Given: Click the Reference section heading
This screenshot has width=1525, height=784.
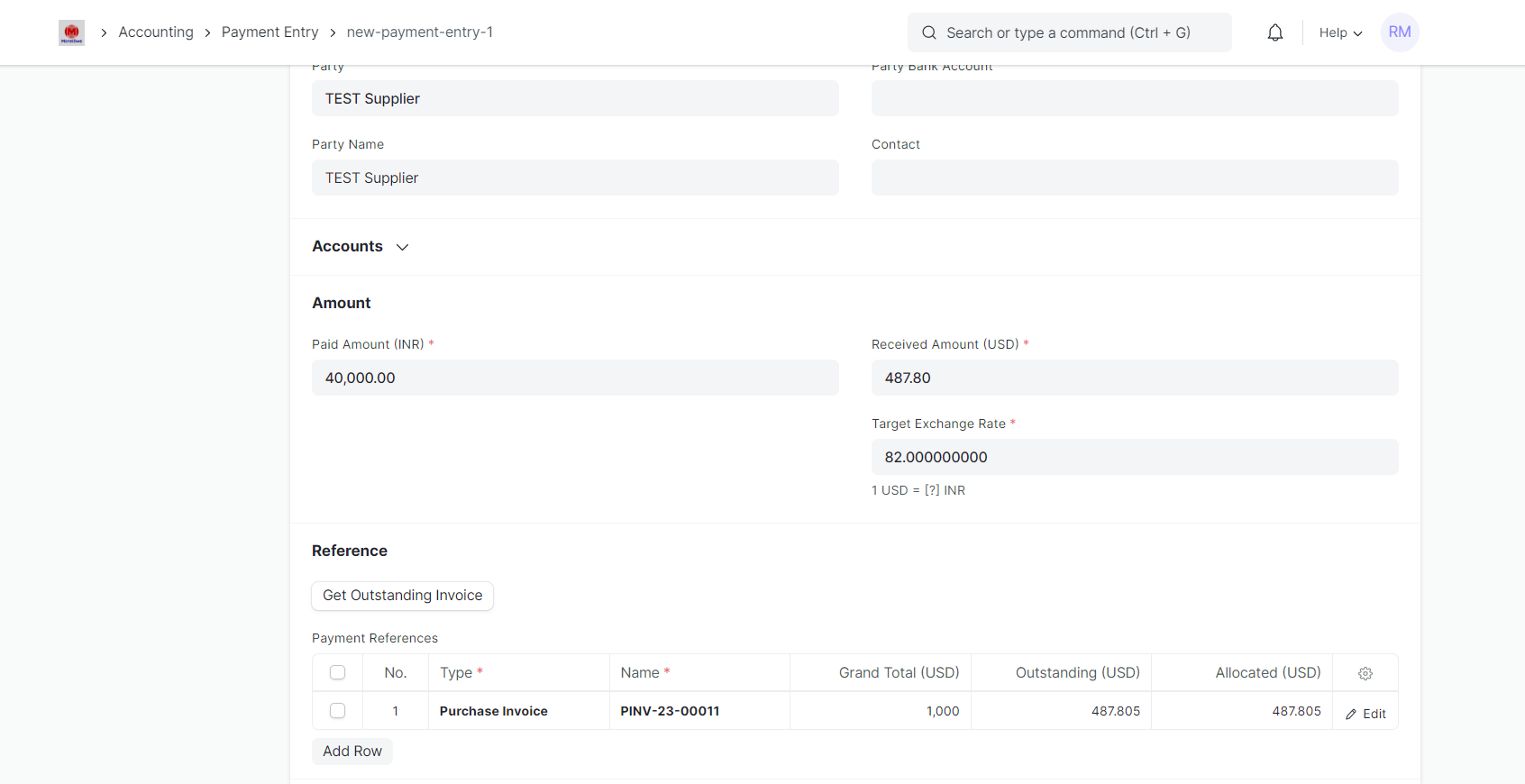Looking at the screenshot, I should click(x=350, y=551).
